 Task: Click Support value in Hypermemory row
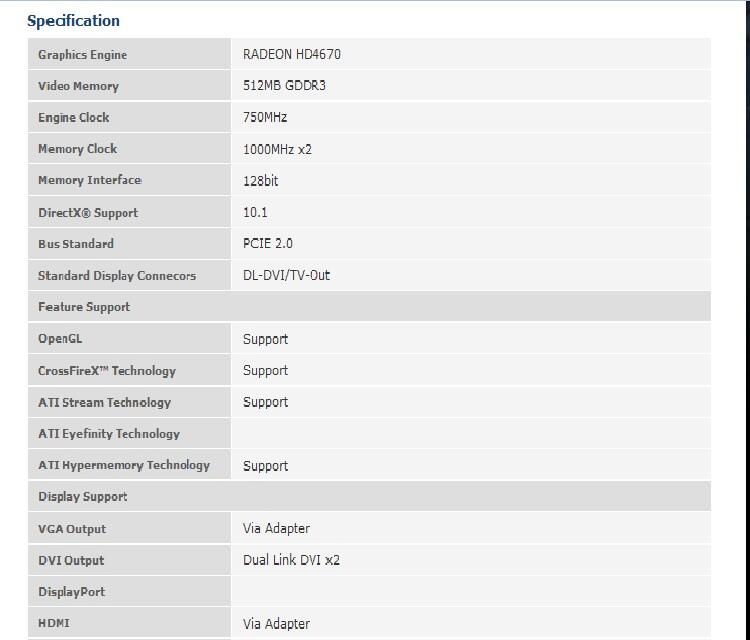click(x=265, y=466)
